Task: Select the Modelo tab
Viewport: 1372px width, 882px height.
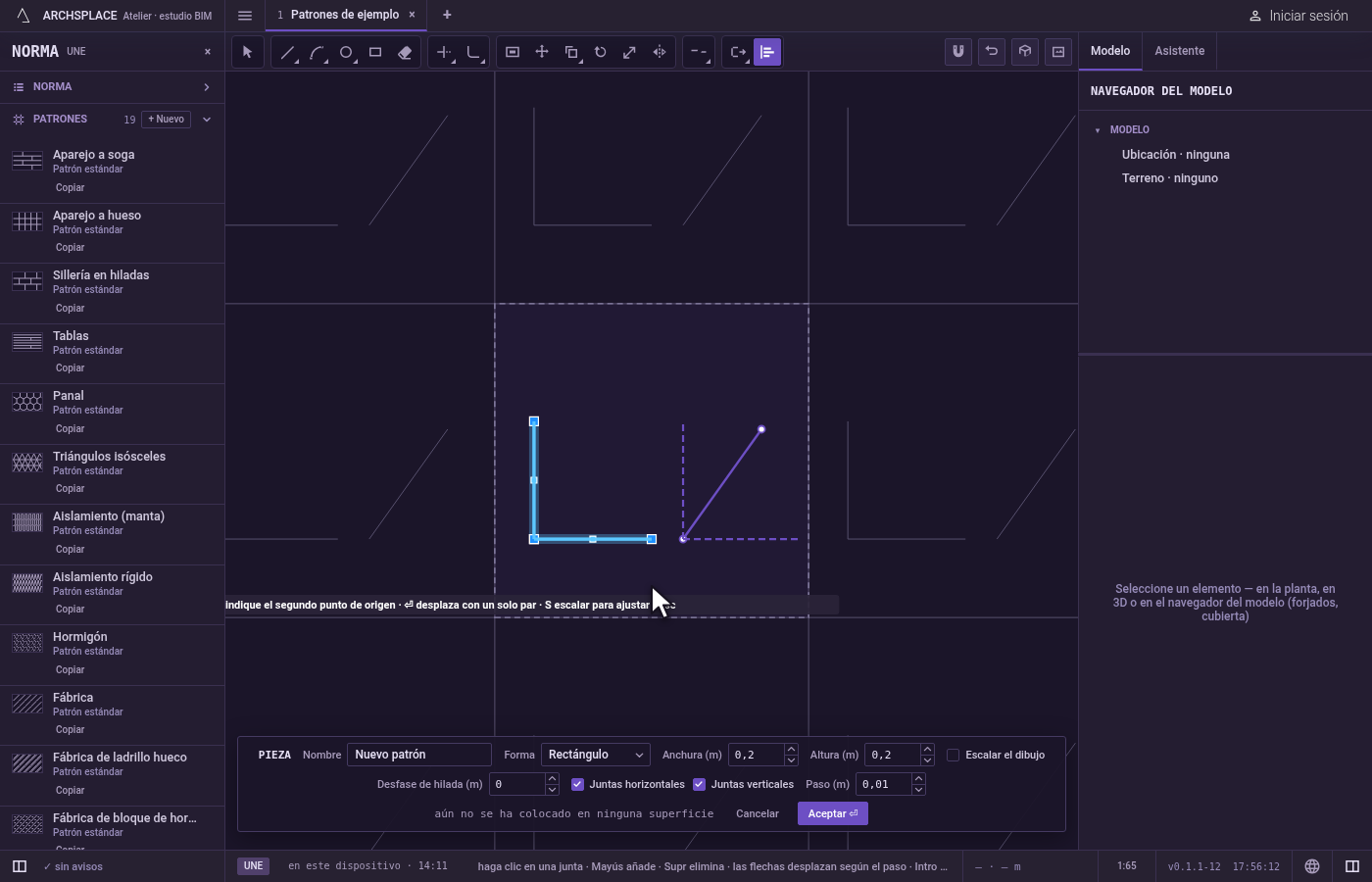Action: coord(1110,51)
